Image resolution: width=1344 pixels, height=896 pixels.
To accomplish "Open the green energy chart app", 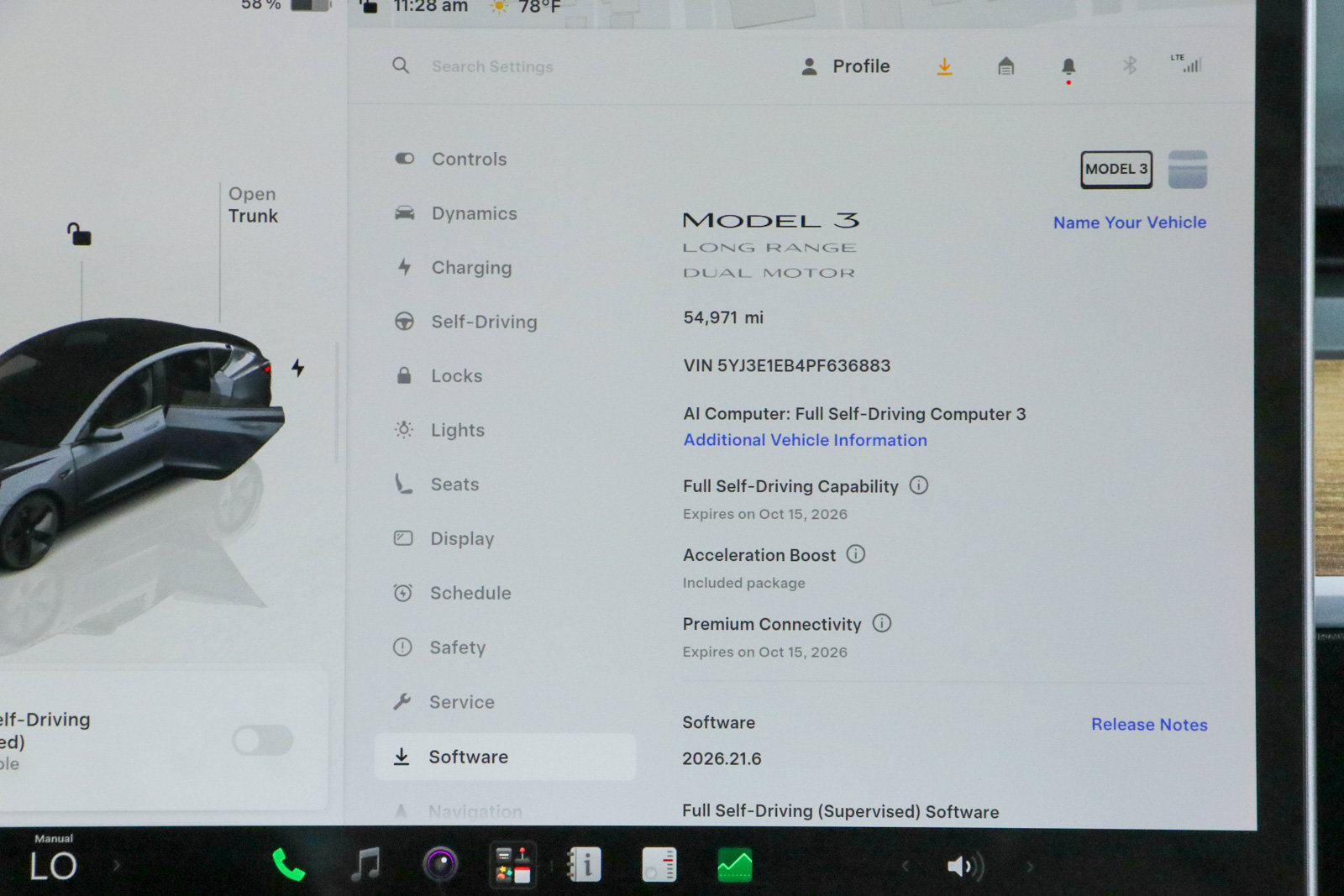I will [735, 865].
